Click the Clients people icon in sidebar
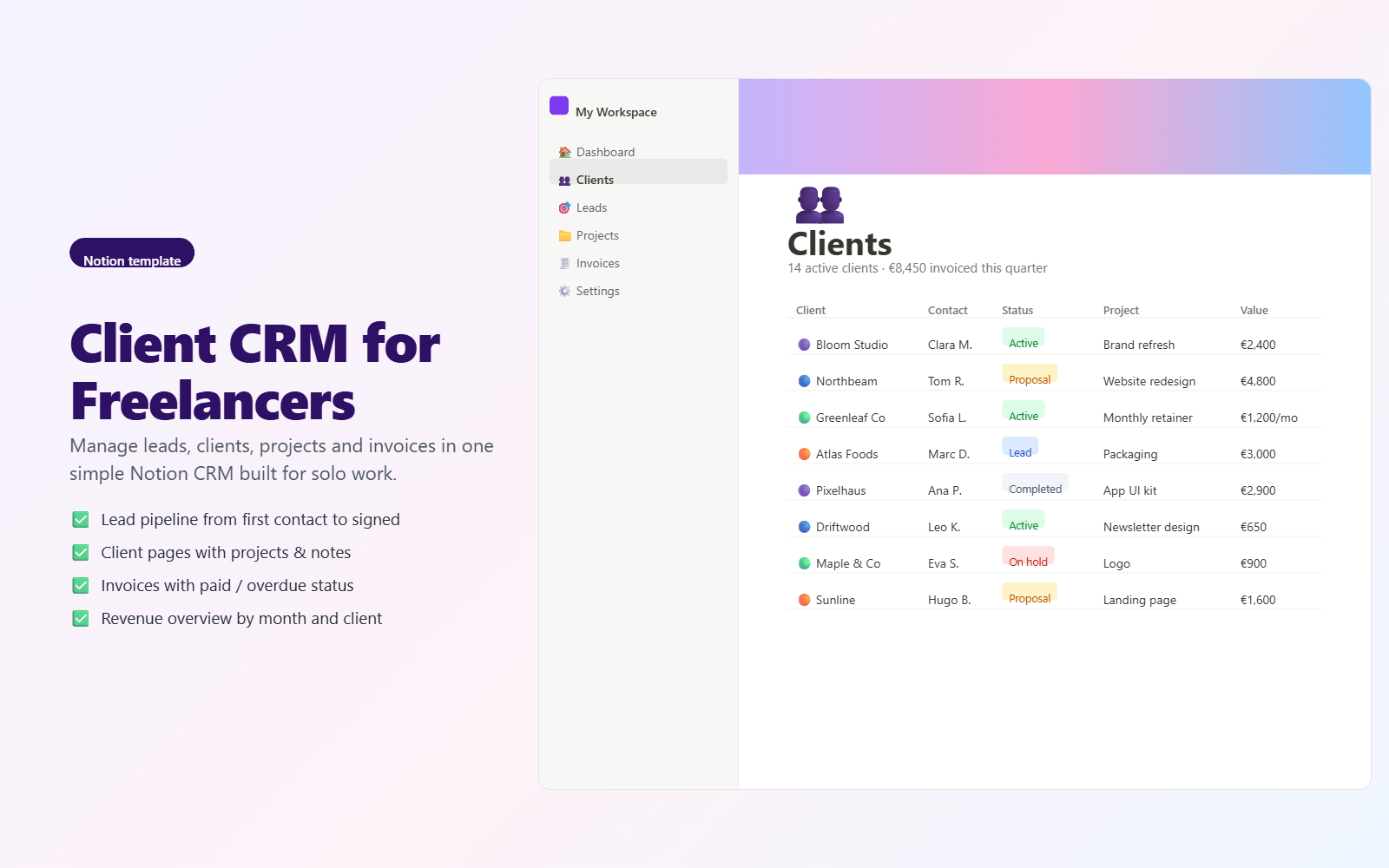 [564, 180]
